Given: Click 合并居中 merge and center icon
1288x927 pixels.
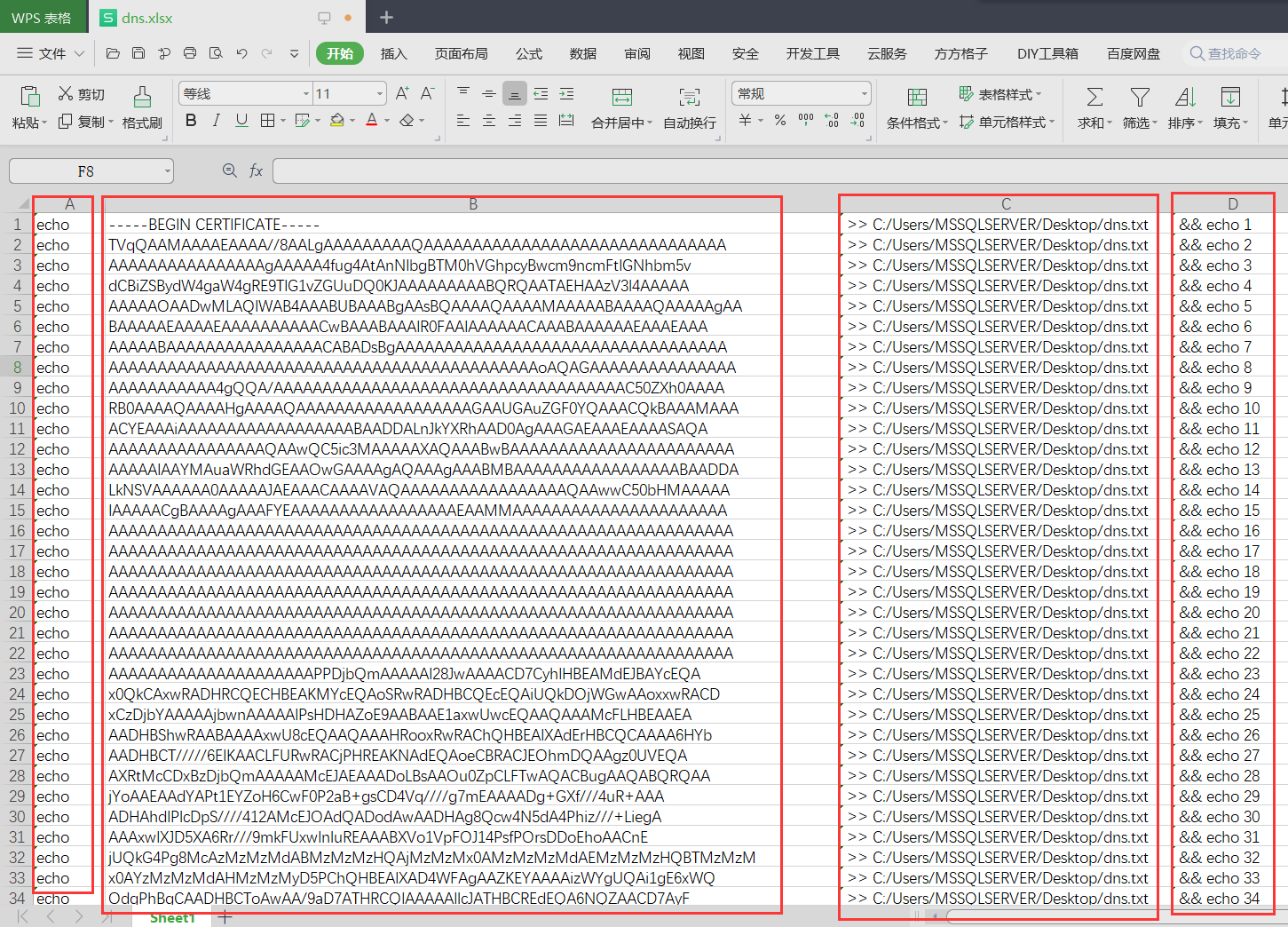Looking at the screenshot, I should [622, 97].
